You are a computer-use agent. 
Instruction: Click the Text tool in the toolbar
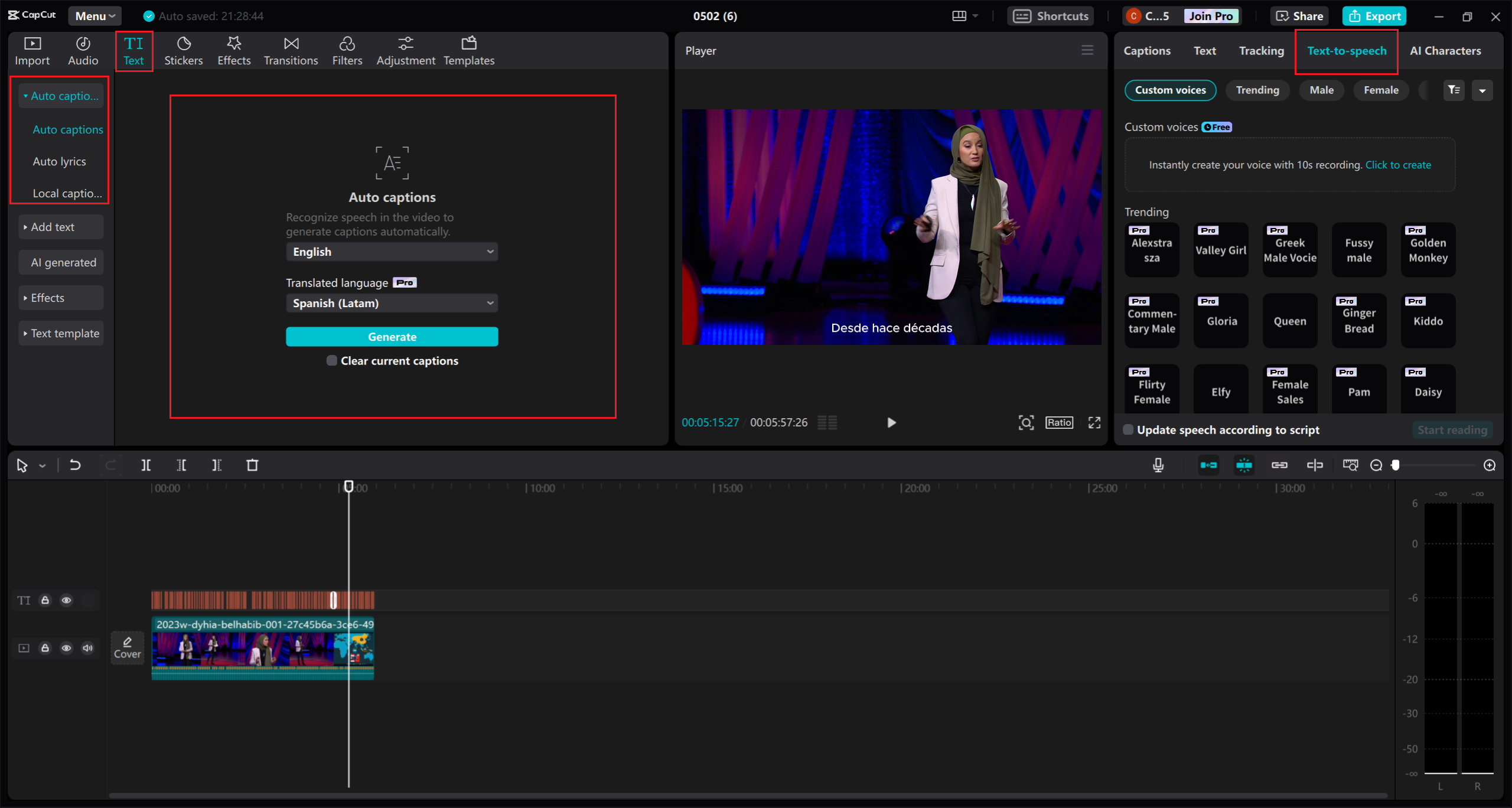coord(133,50)
